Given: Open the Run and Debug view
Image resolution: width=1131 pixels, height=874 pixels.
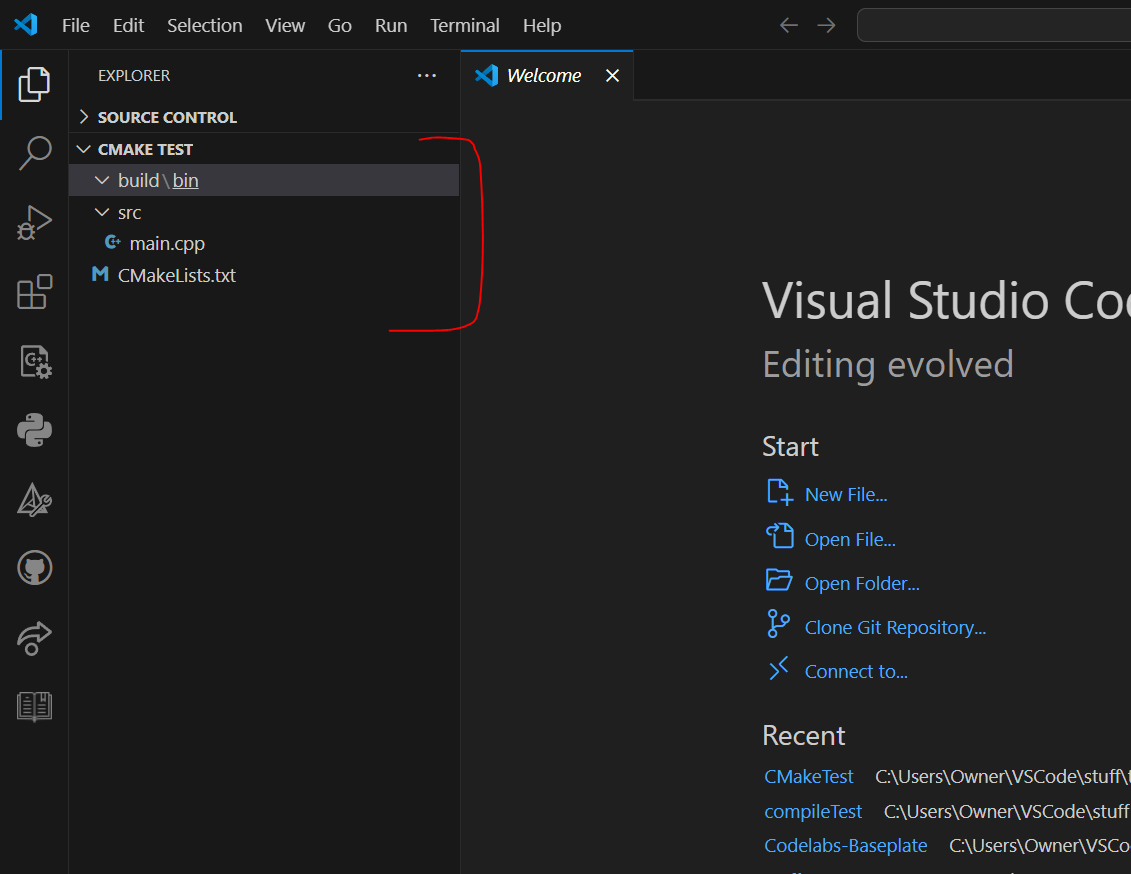Looking at the screenshot, I should 34,223.
